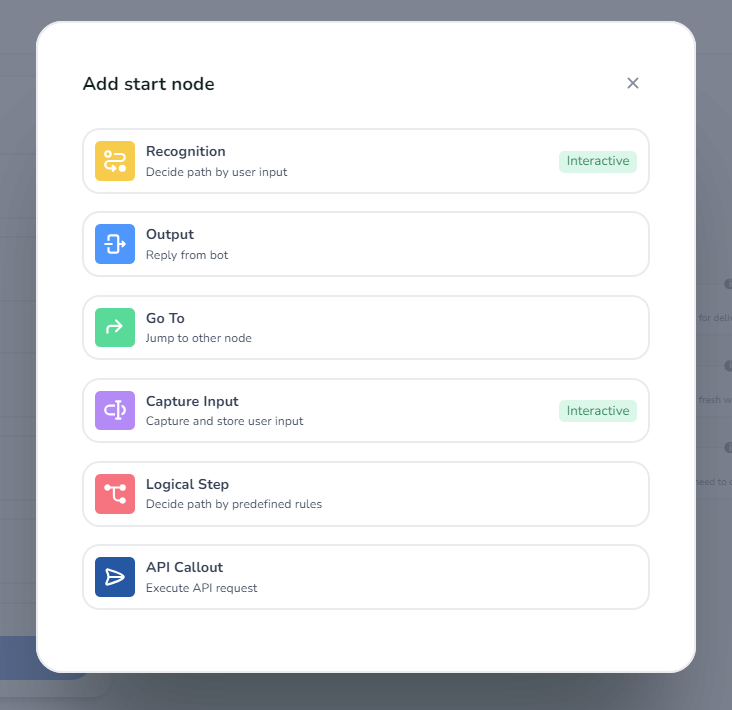Viewport: 732px width, 710px height.
Task: Choose the Output node title
Action: (170, 235)
